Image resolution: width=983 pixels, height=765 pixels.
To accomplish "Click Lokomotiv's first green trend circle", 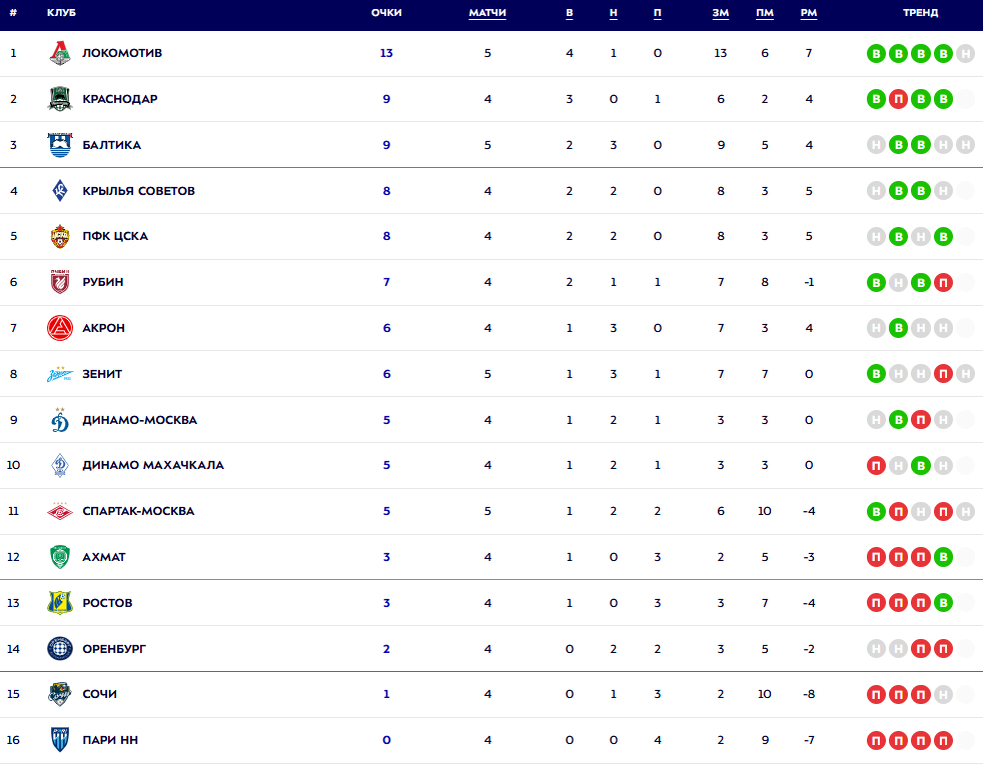I will coord(876,54).
